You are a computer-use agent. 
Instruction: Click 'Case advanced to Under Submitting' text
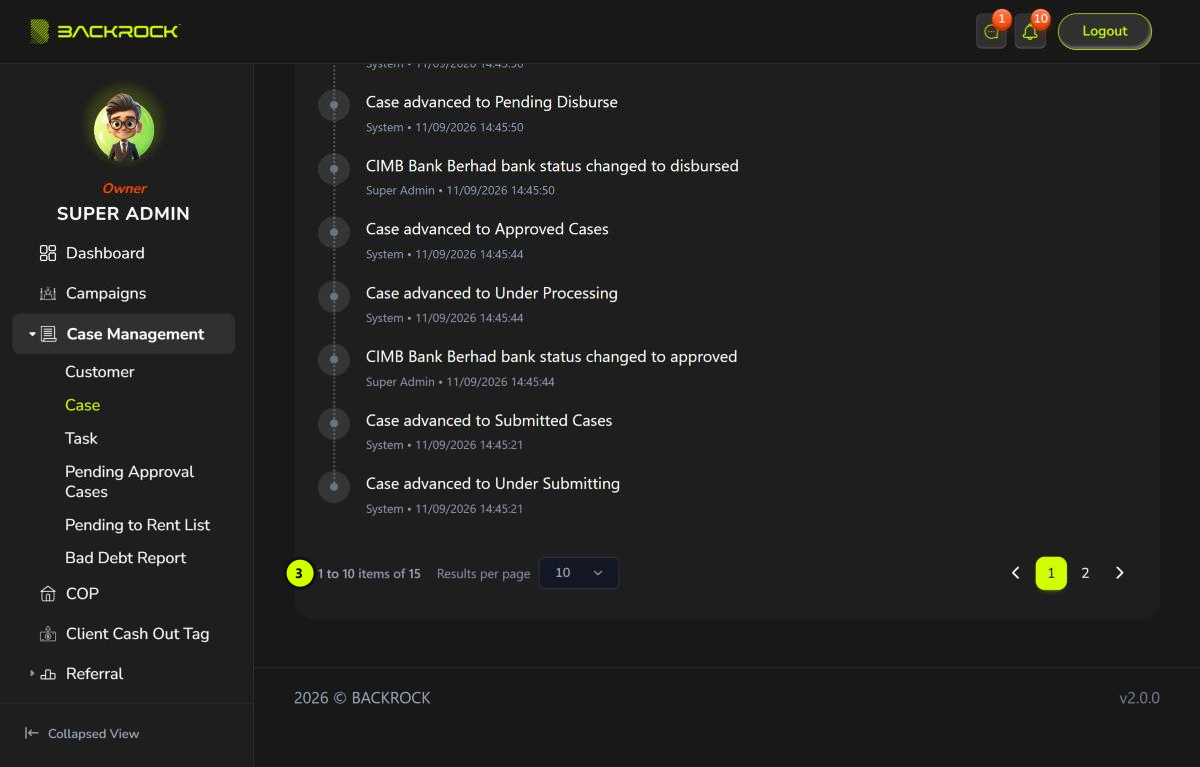coord(493,484)
